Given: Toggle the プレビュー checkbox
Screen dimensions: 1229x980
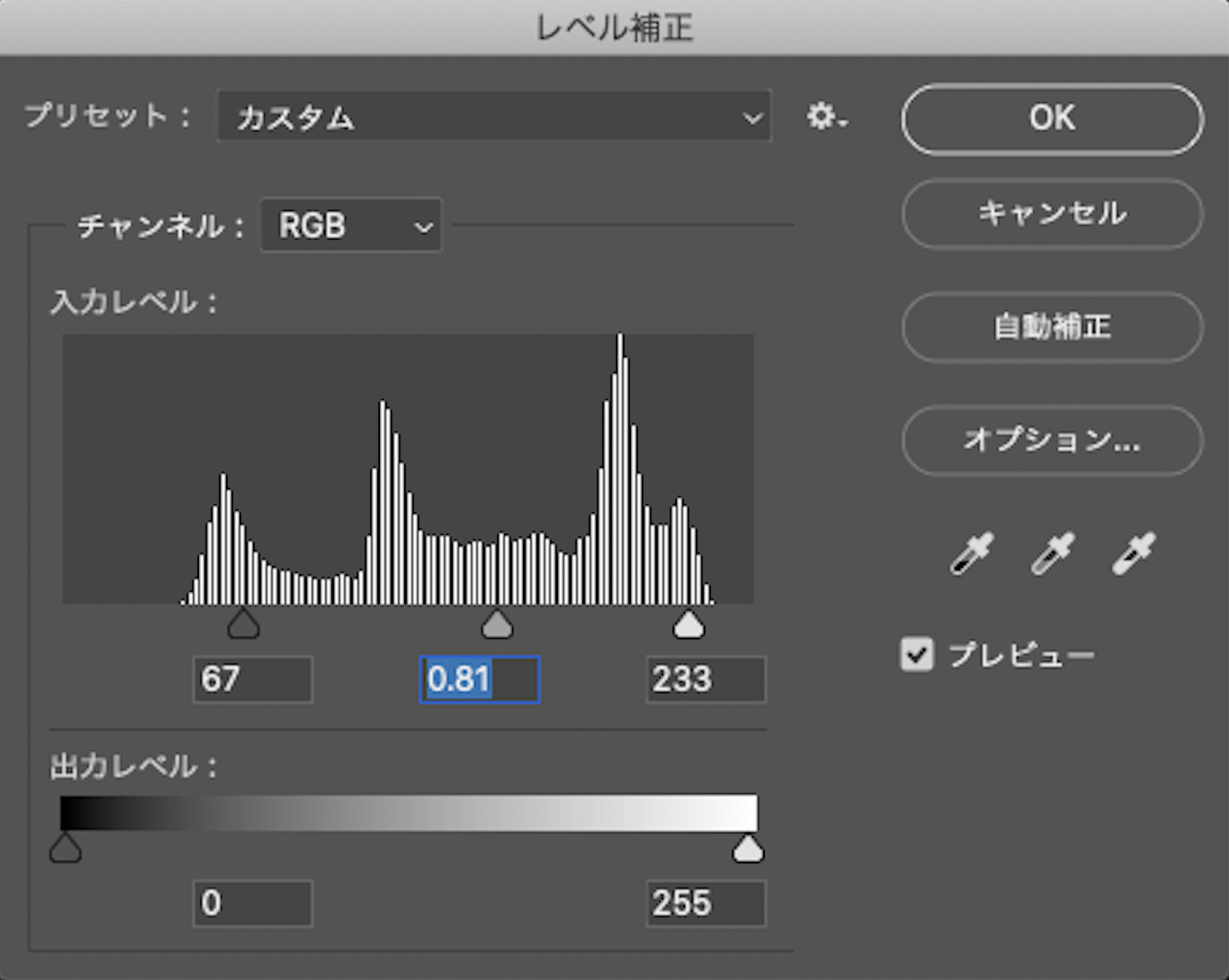Looking at the screenshot, I should (x=917, y=654).
